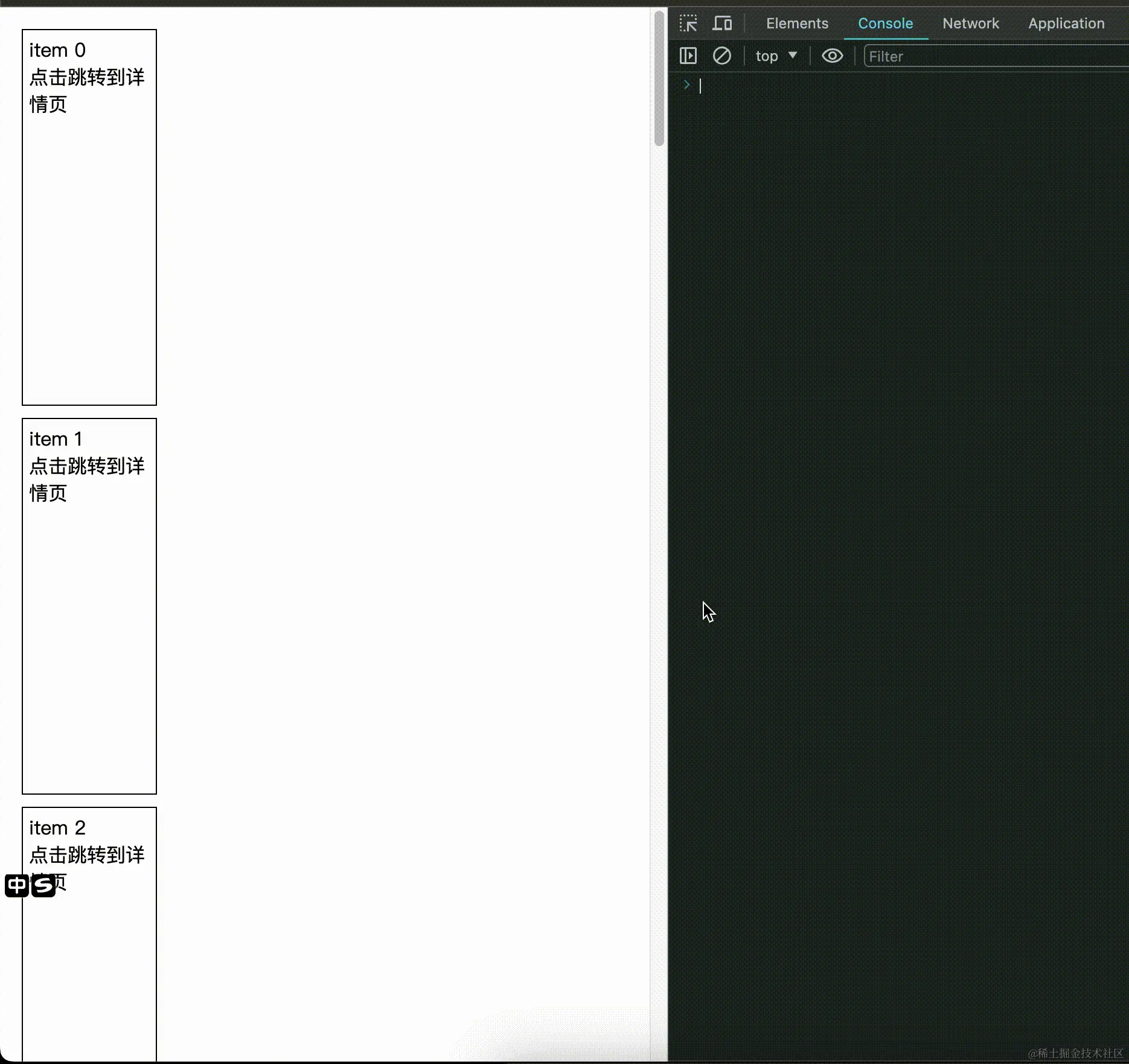Activate element inspection mode
Image resolution: width=1129 pixels, height=1064 pixels.
point(687,23)
